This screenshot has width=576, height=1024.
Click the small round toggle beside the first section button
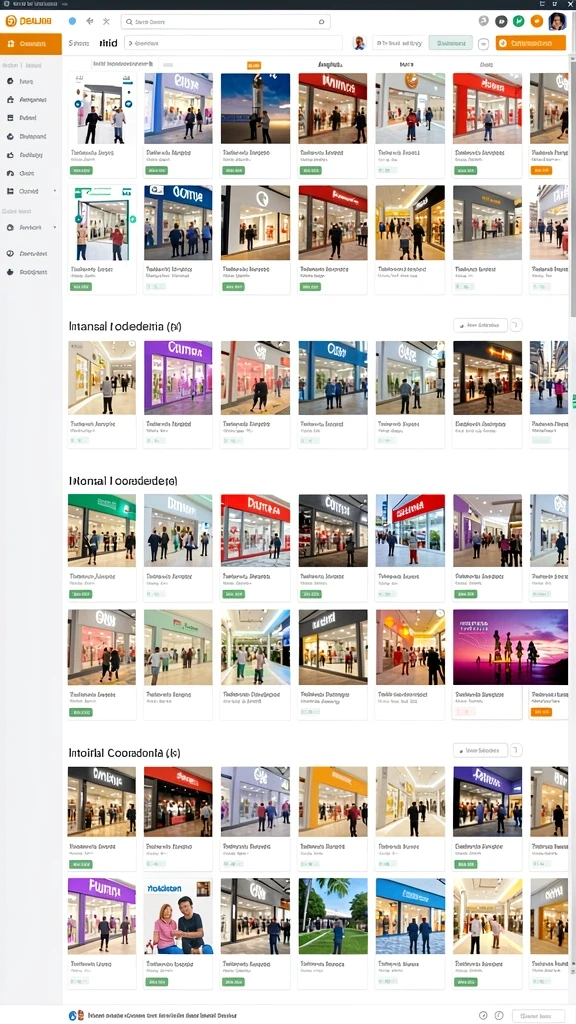click(x=516, y=325)
